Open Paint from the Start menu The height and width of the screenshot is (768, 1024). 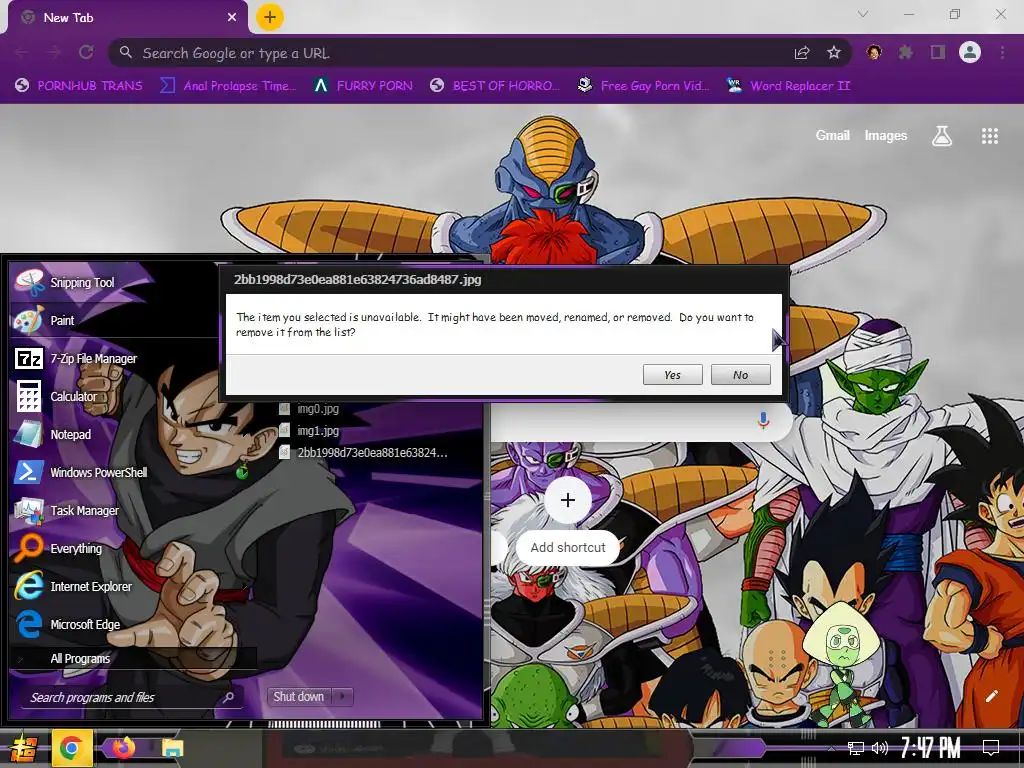pos(116,321)
